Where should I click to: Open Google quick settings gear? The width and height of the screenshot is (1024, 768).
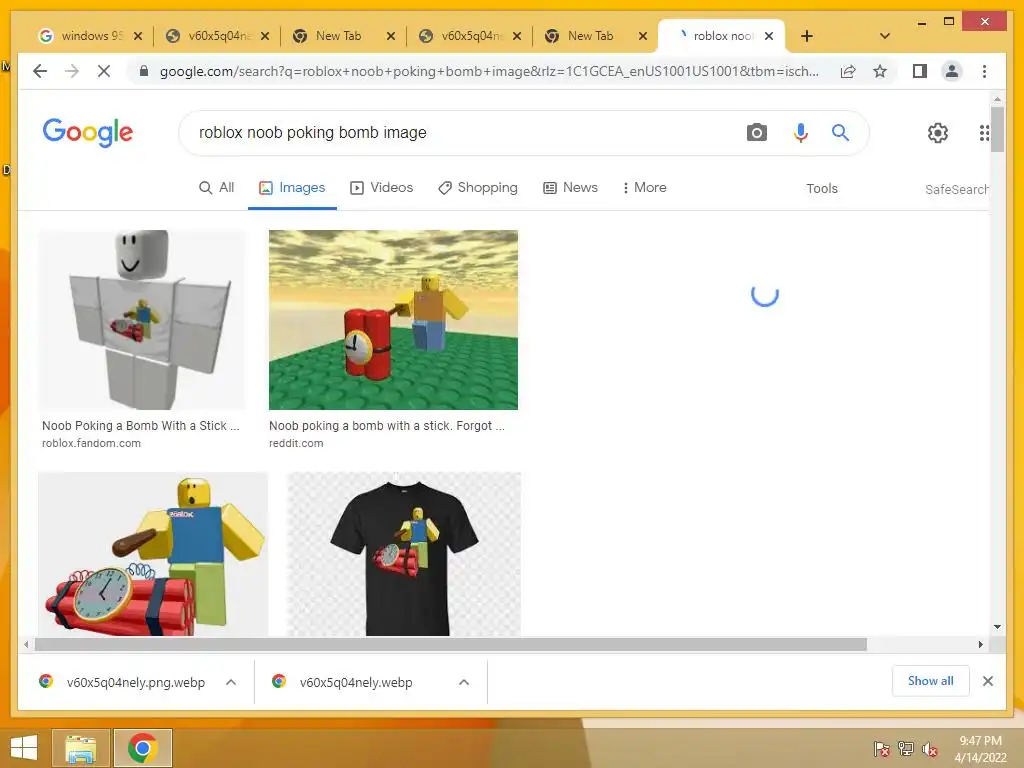(938, 133)
